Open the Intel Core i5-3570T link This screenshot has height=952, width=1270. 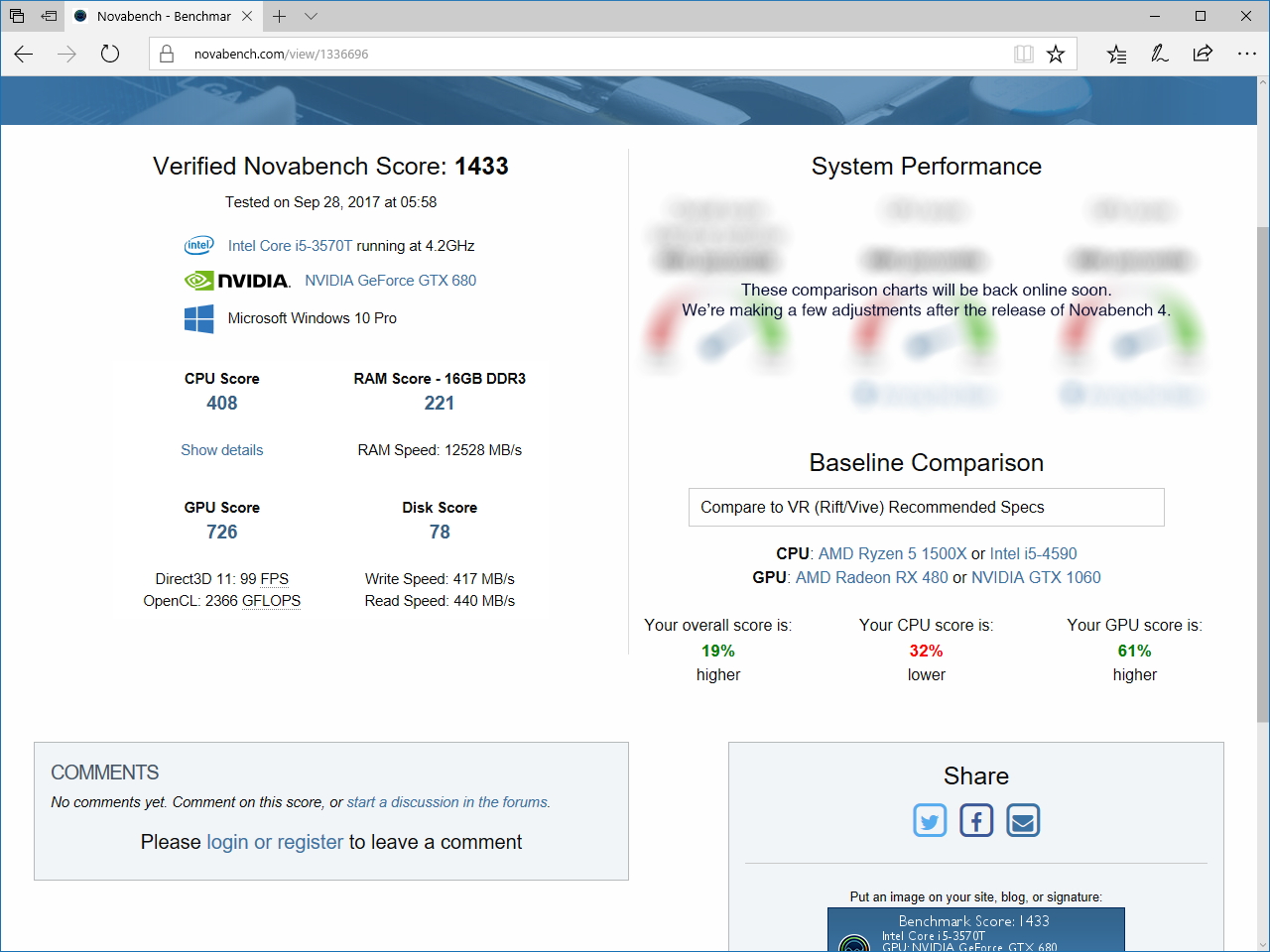click(290, 246)
